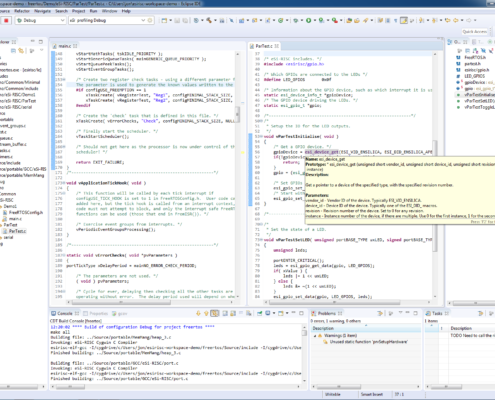Open the Window menu

[x=109, y=11]
